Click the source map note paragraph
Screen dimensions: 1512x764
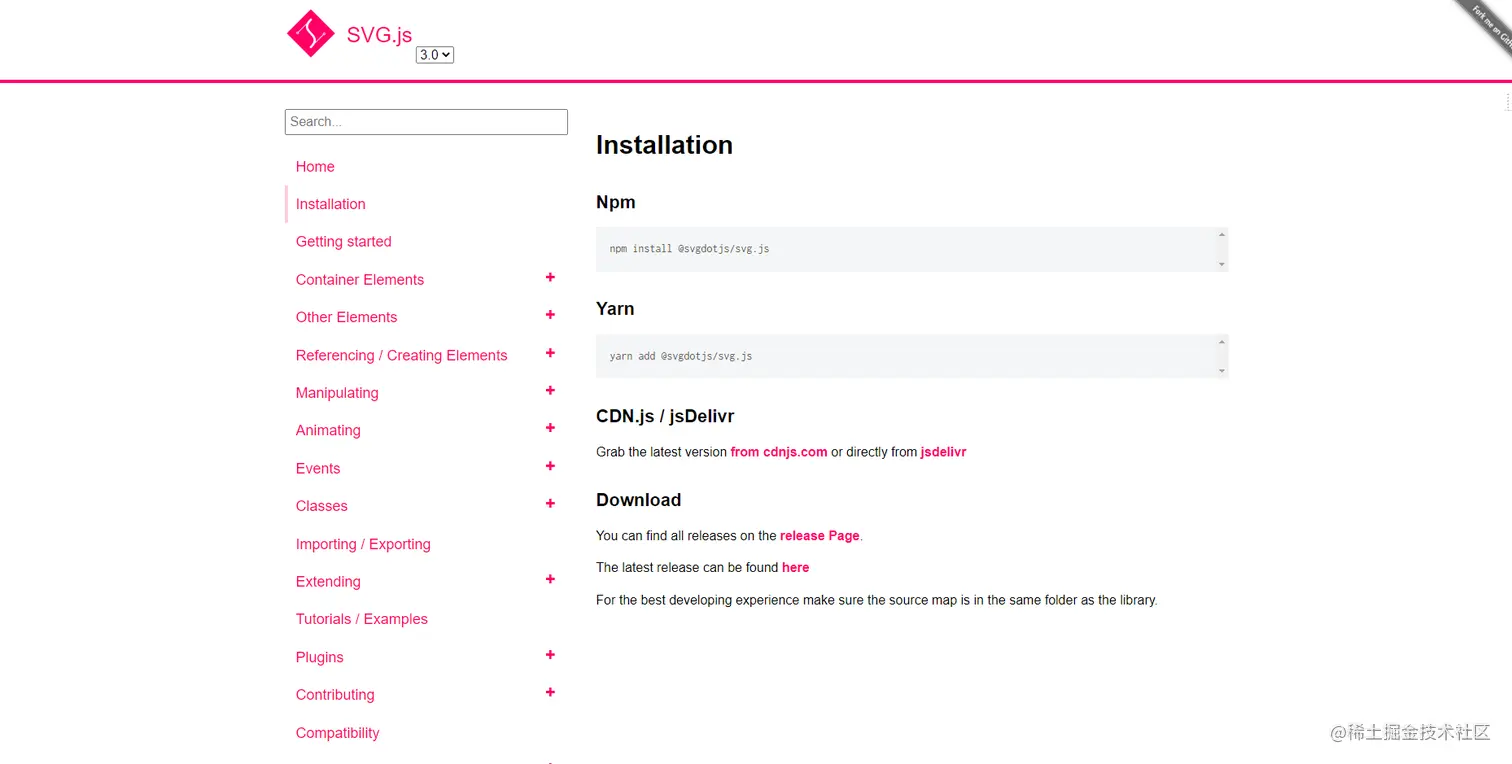point(876,600)
